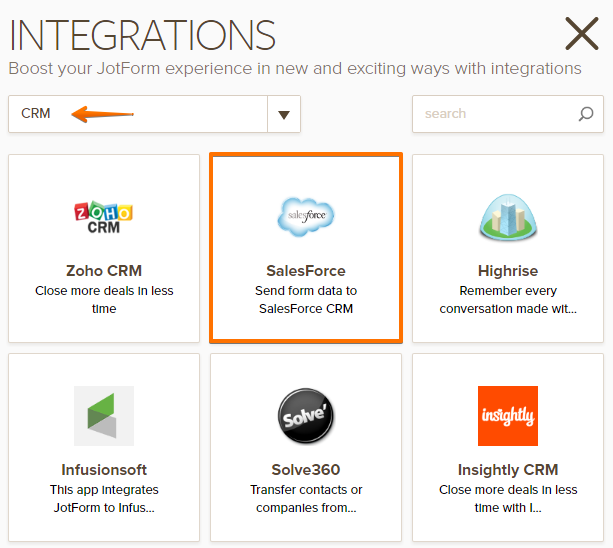The image size is (613, 548).
Task: Click 'Close more deals in less time with I...' text
Action: 508,499
